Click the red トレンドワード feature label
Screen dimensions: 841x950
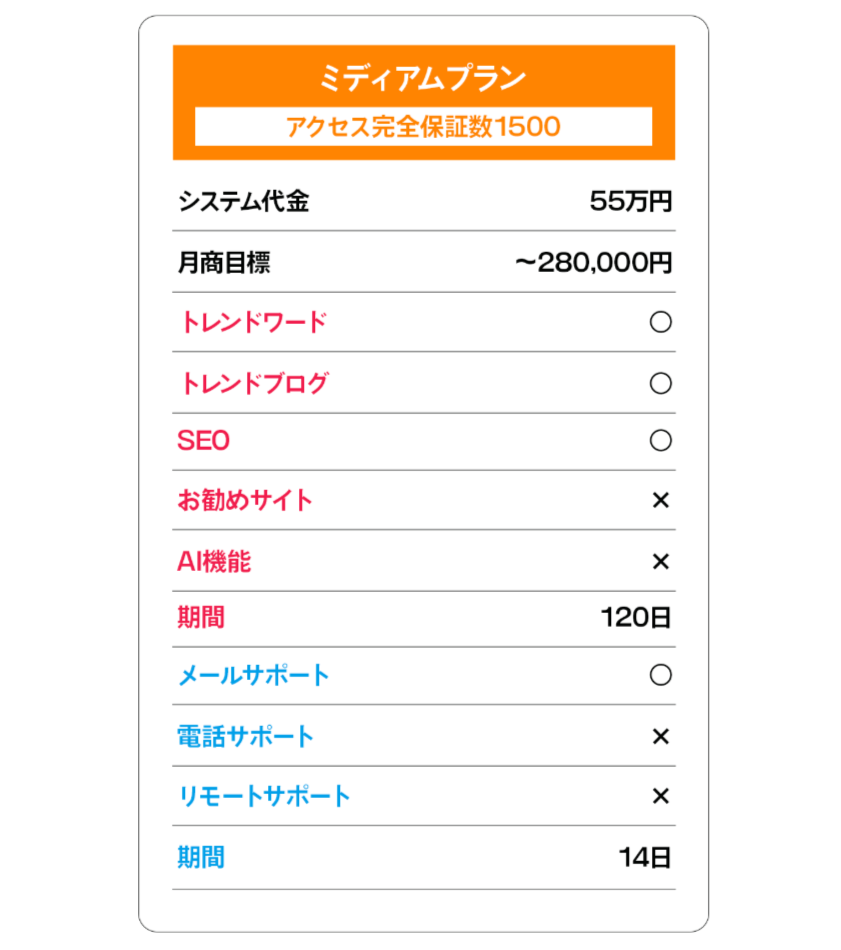(253, 322)
